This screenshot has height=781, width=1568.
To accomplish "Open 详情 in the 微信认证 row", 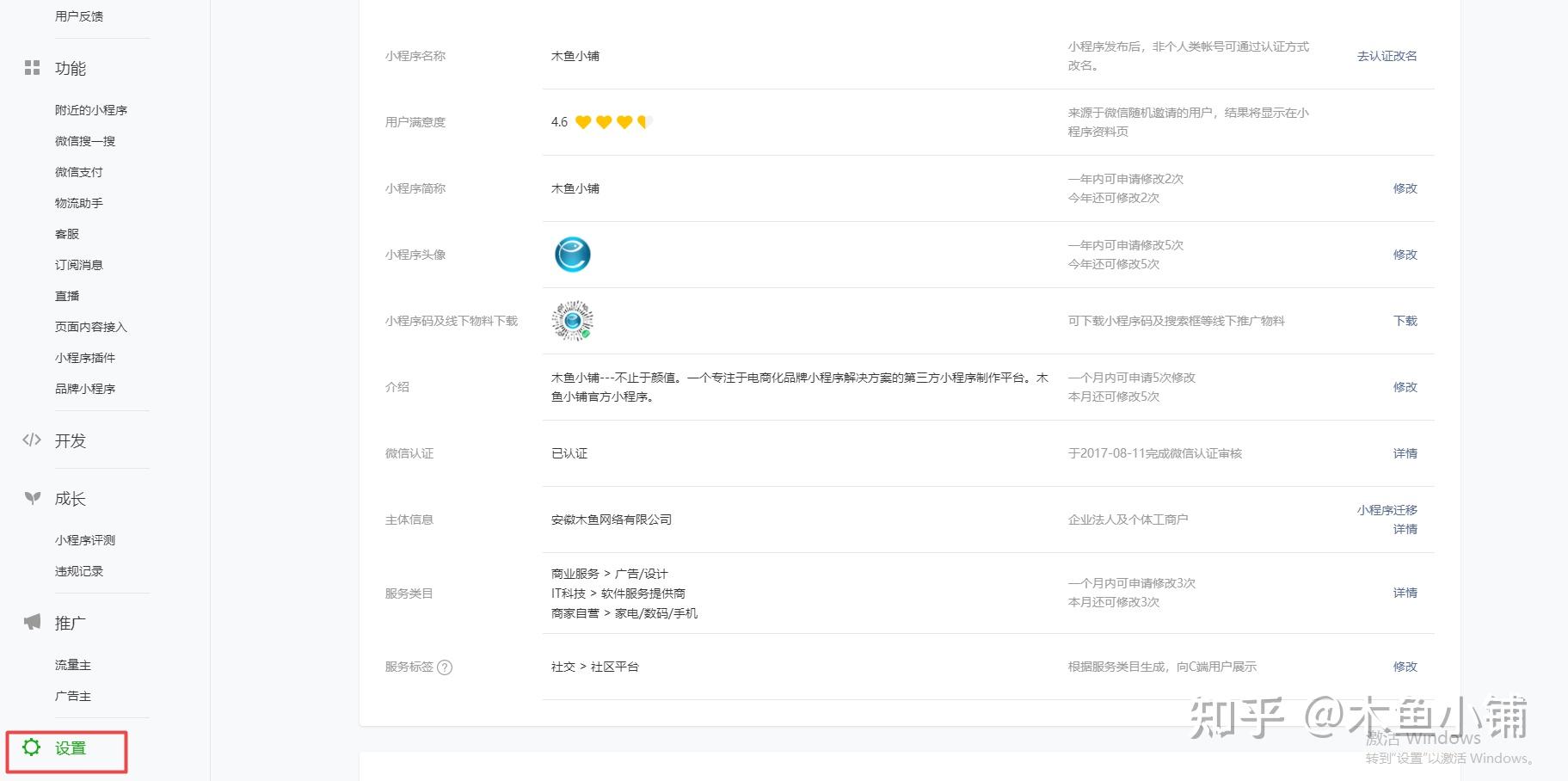I will (x=1405, y=453).
